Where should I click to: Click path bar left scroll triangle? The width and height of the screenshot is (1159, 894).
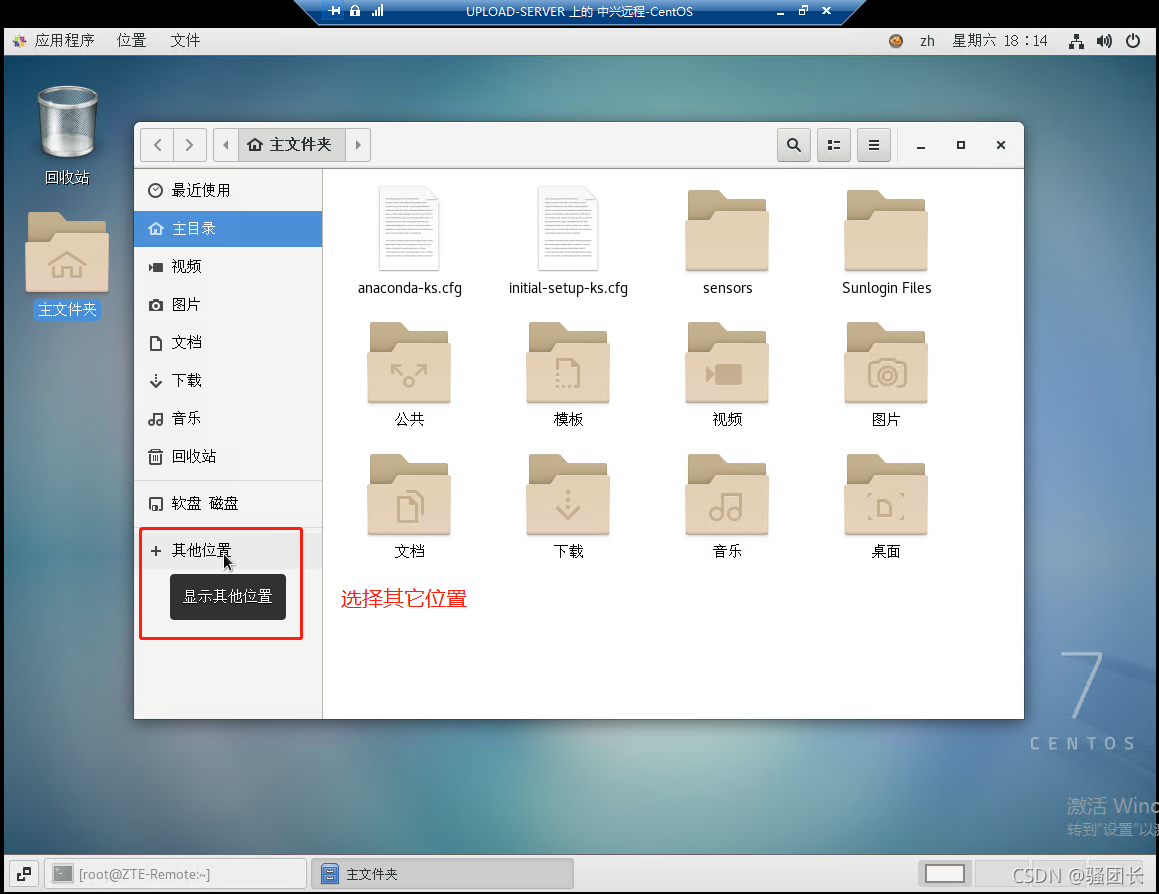pos(225,145)
